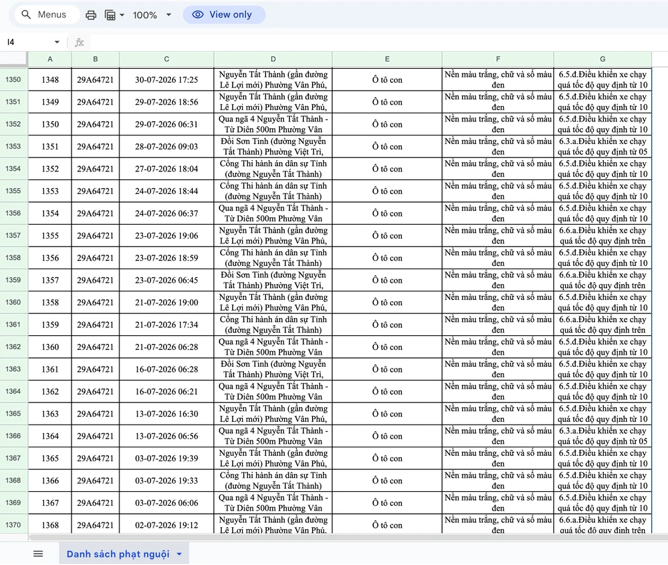Click the fx formula bar icon

(x=79, y=42)
